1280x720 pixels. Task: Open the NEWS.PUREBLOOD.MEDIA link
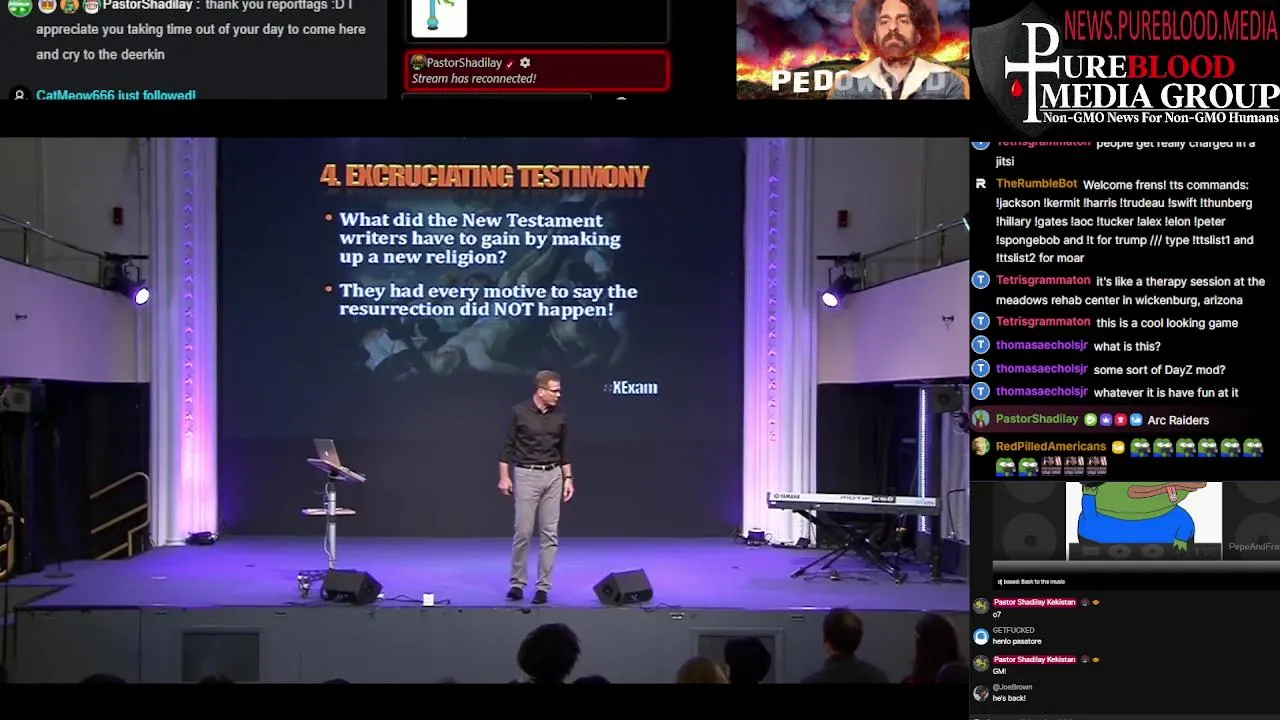tap(1171, 24)
